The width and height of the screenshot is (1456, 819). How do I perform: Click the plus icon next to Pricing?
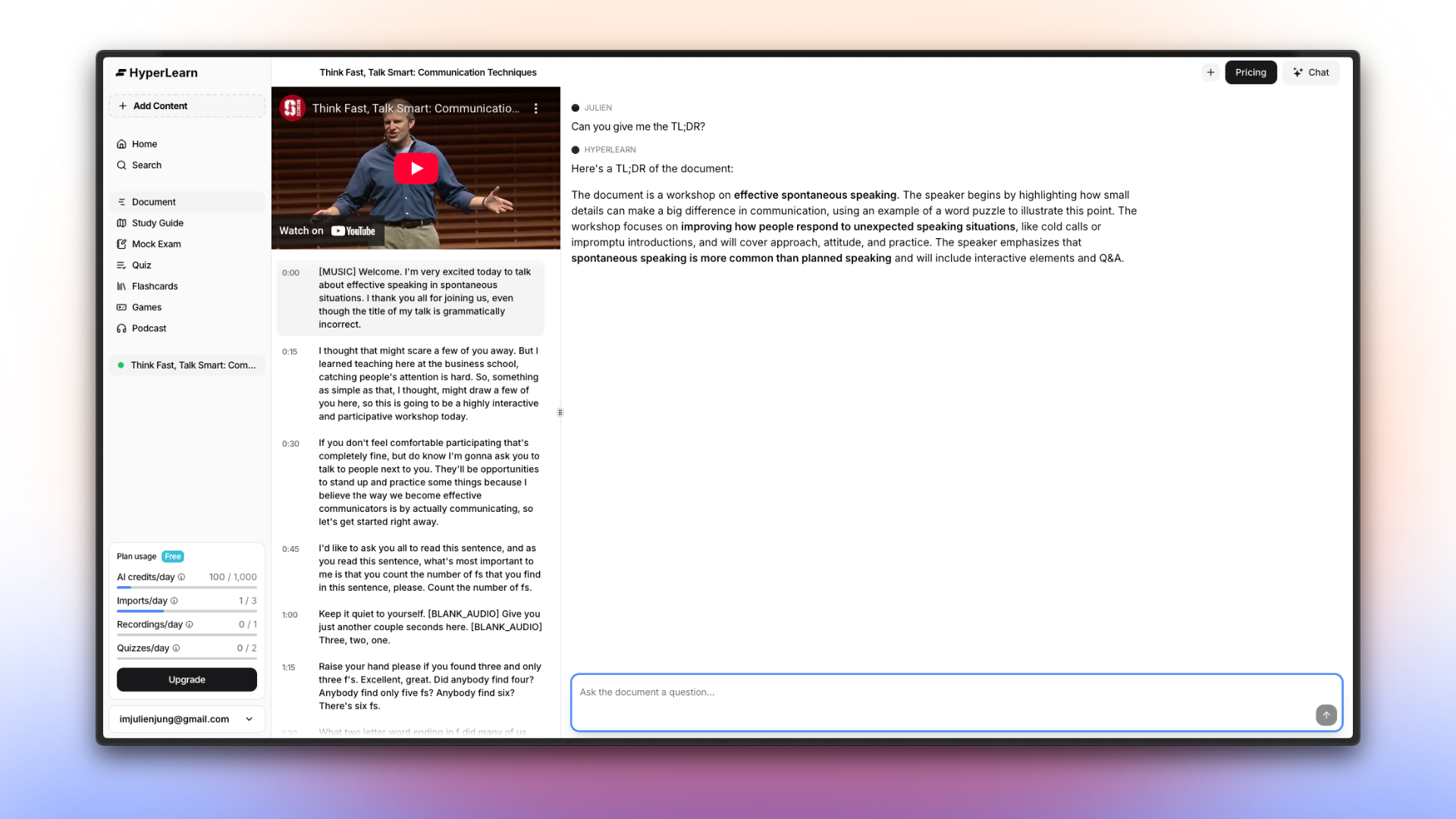click(x=1210, y=73)
